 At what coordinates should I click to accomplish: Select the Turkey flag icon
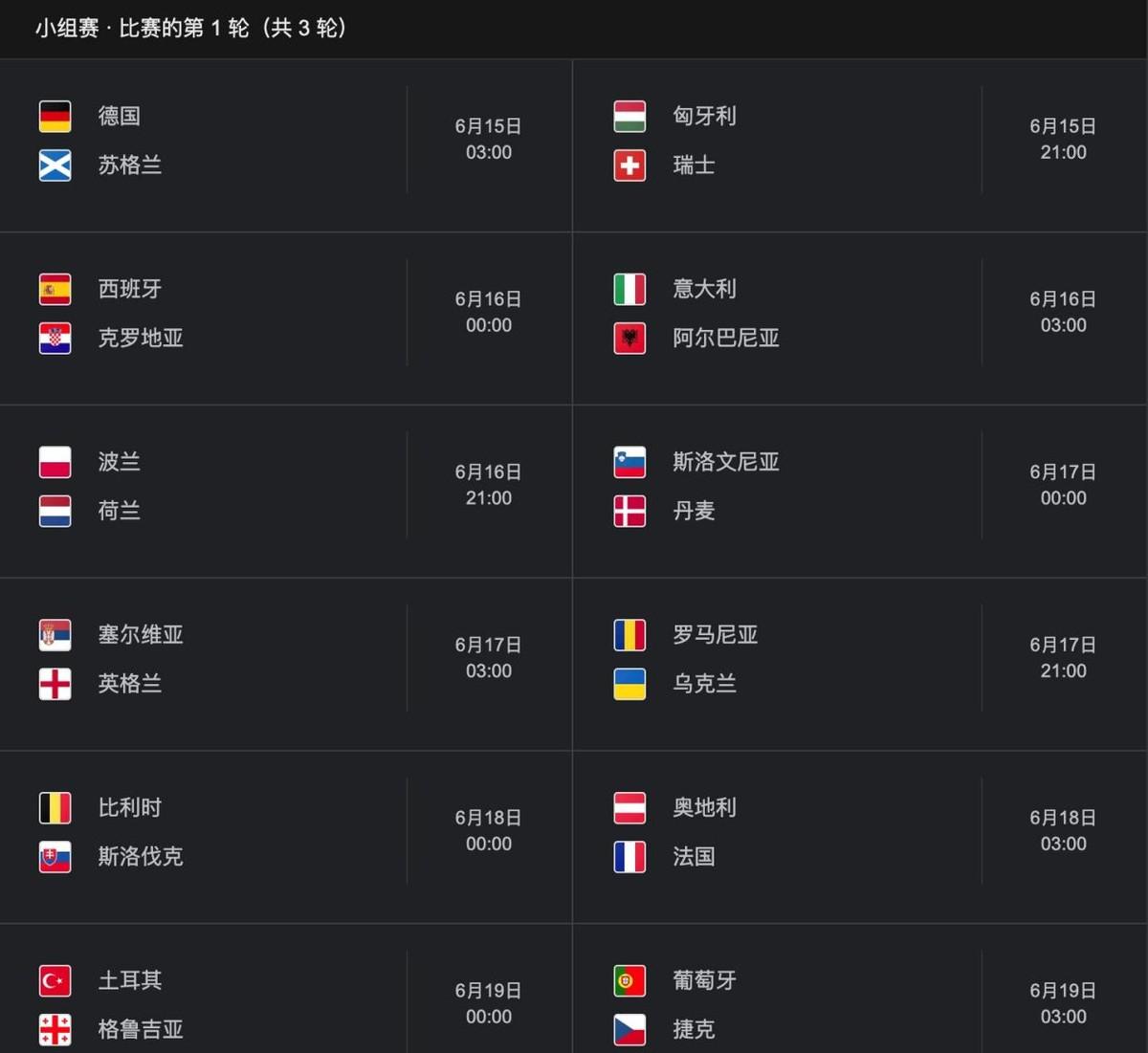coord(55,981)
